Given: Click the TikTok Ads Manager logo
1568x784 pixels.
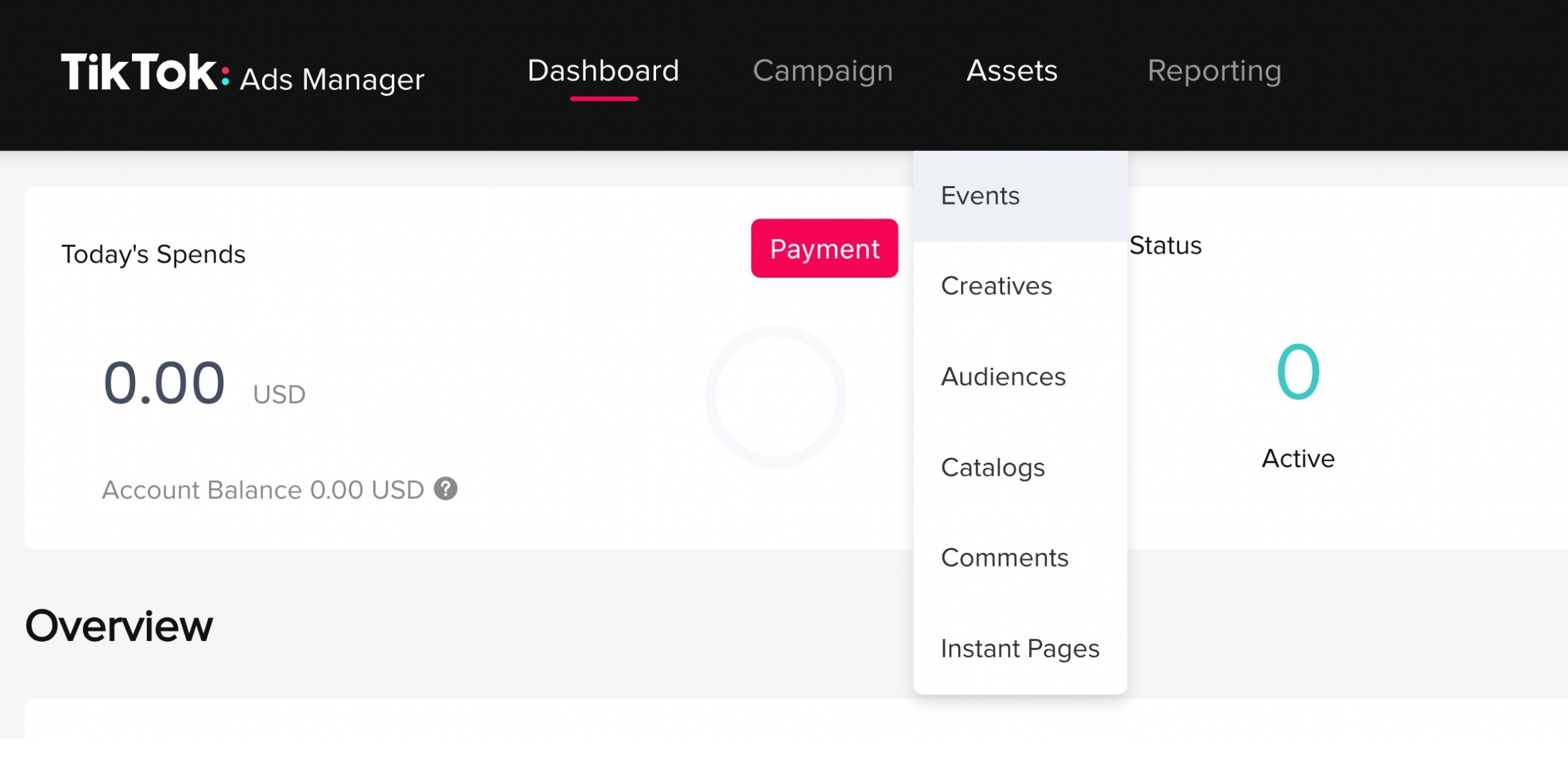Looking at the screenshot, I should [242, 73].
